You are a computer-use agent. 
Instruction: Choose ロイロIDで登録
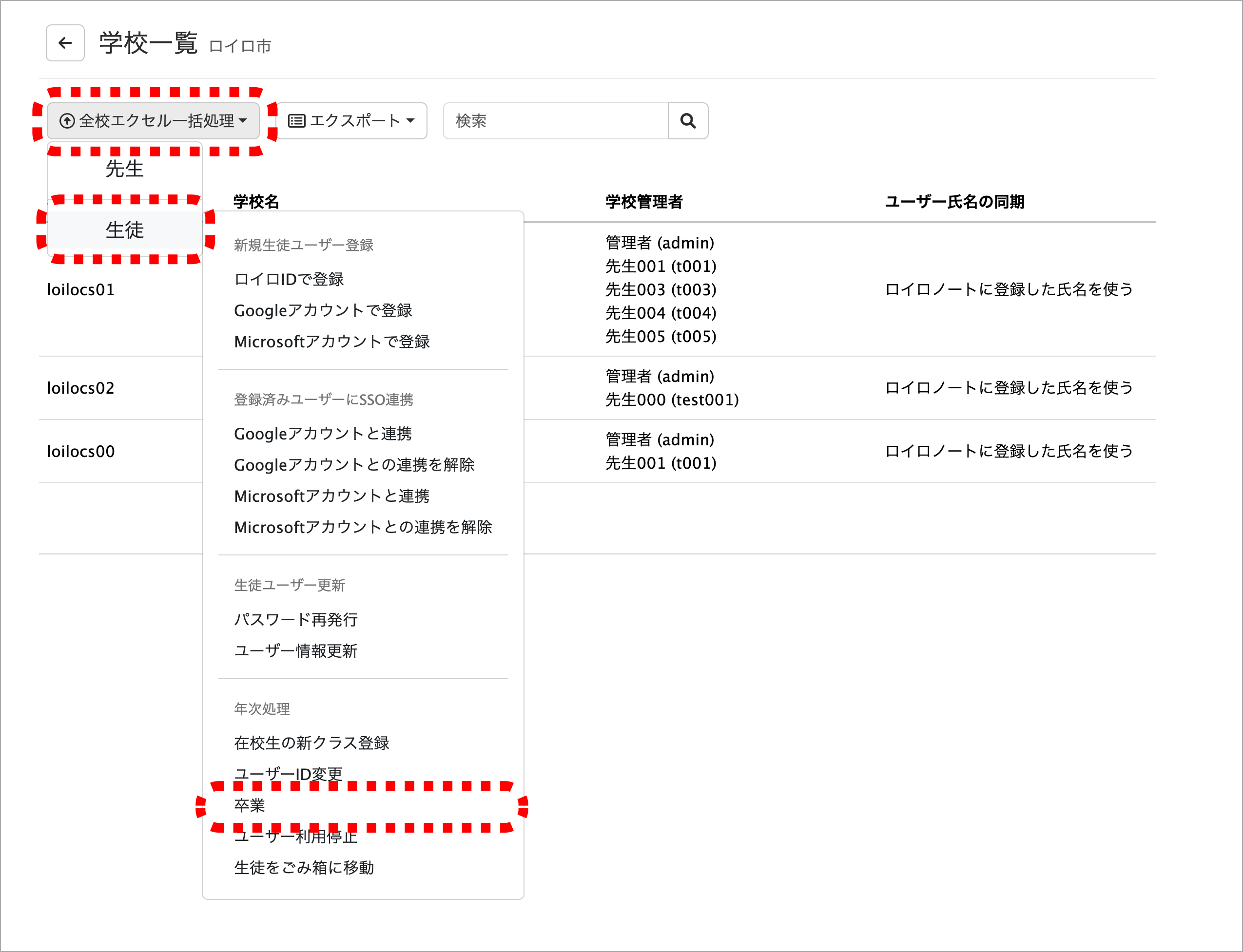click(289, 279)
